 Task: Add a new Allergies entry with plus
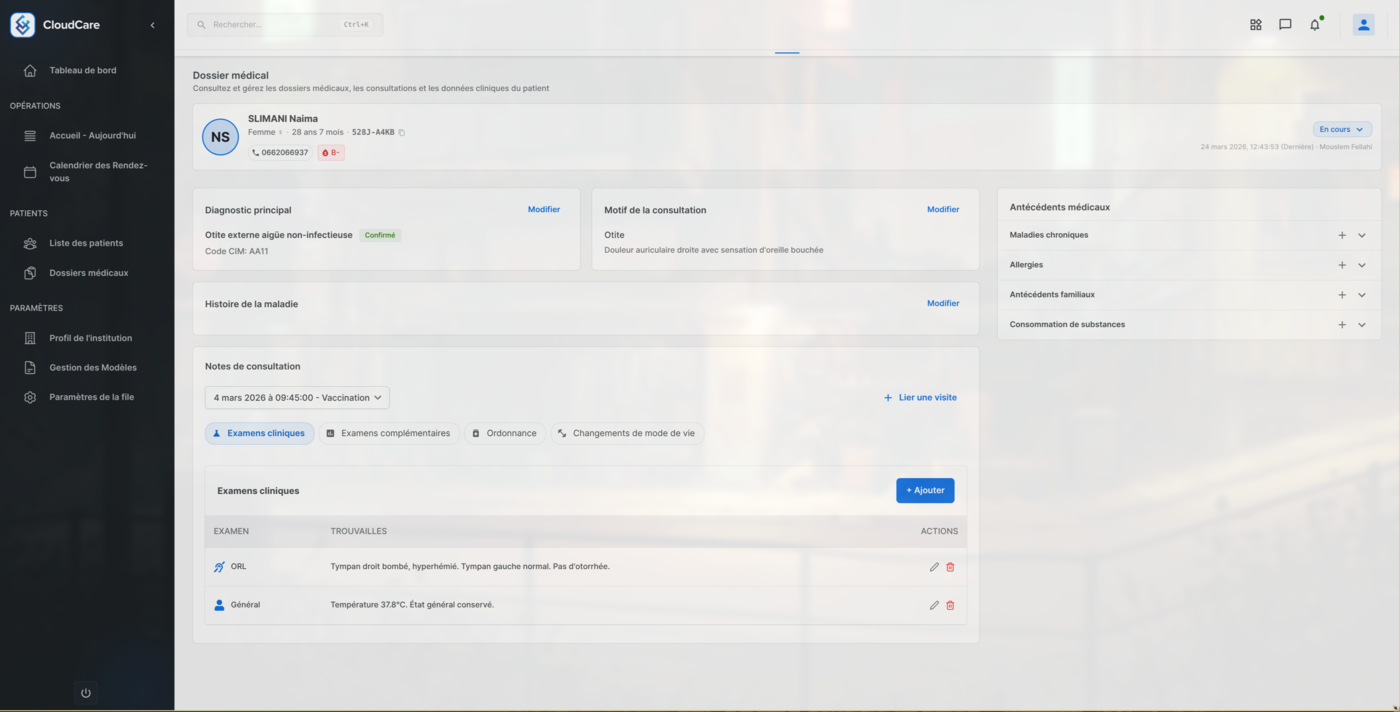coord(1342,265)
